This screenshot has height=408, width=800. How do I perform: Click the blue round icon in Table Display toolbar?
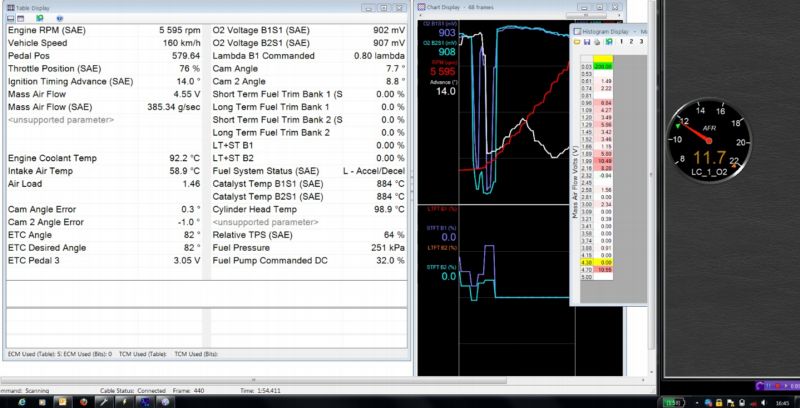(x=58, y=18)
